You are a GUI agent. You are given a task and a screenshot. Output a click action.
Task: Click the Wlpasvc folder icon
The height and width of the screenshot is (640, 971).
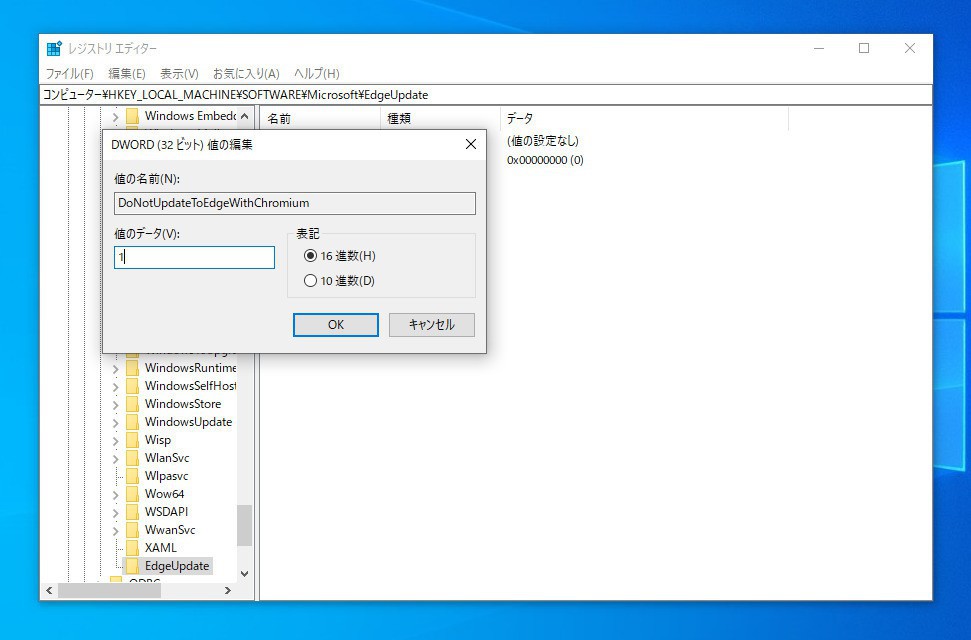coord(132,475)
